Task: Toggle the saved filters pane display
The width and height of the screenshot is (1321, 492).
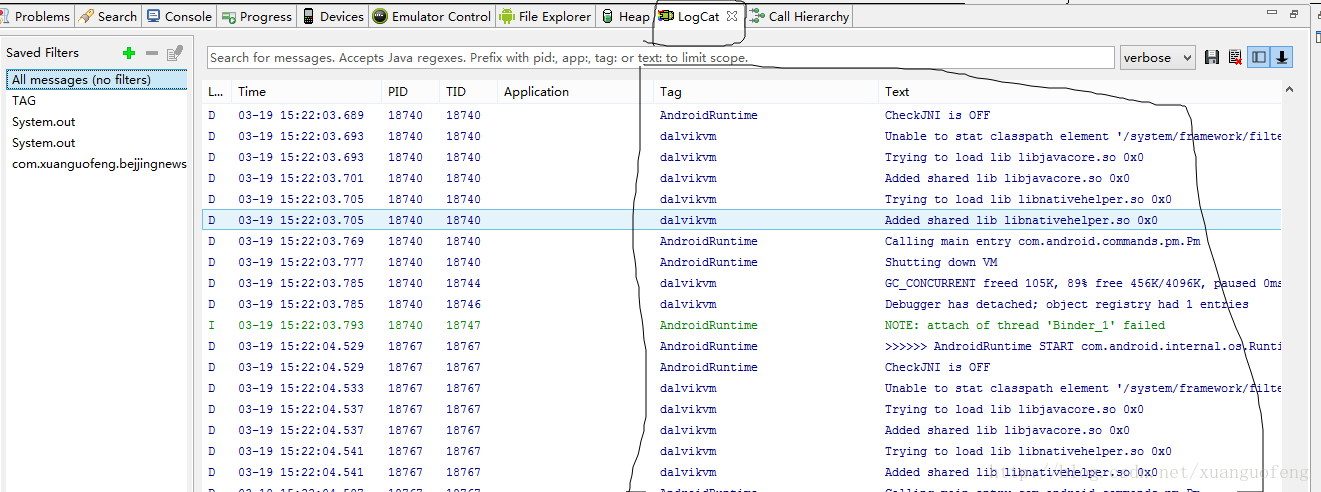Action: pyautogui.click(x=1259, y=58)
